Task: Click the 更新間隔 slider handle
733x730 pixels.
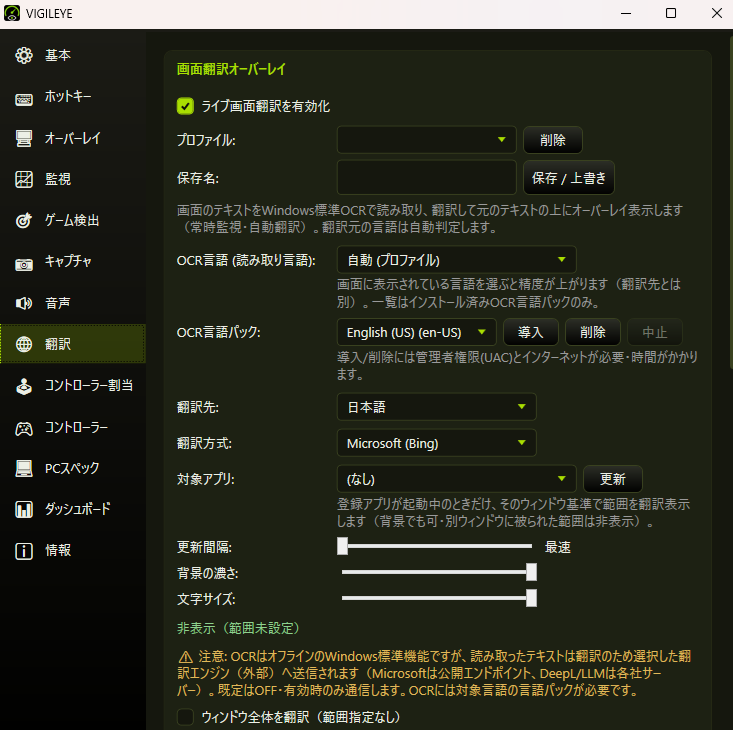Action: coord(342,546)
